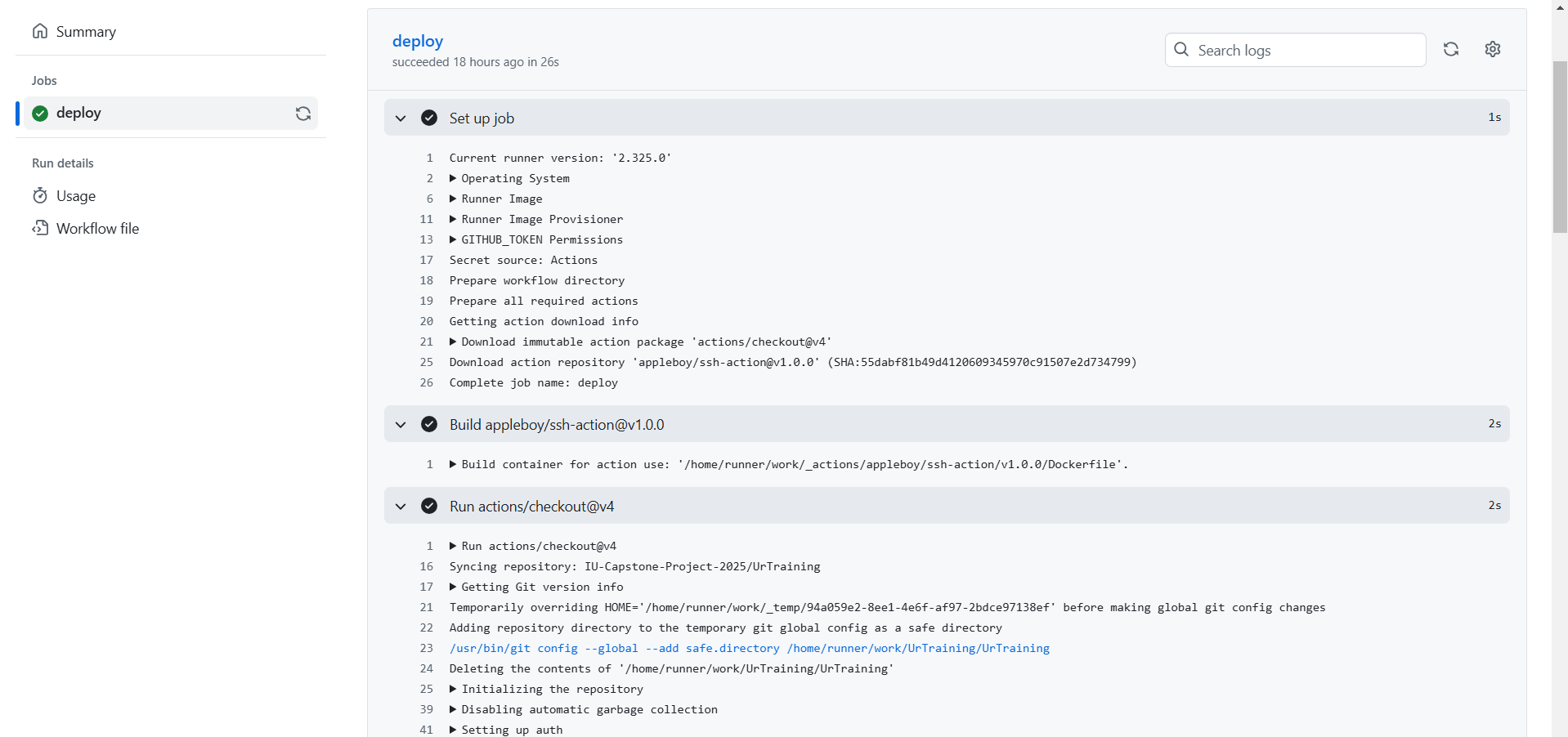The width and height of the screenshot is (1568, 737).
Task: Collapse the Run actions/checkout@v4 step
Action: click(x=401, y=507)
